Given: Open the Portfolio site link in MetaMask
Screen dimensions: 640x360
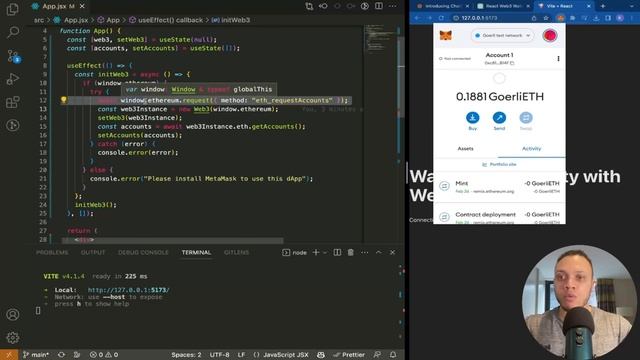Looking at the screenshot, I should [499, 164].
